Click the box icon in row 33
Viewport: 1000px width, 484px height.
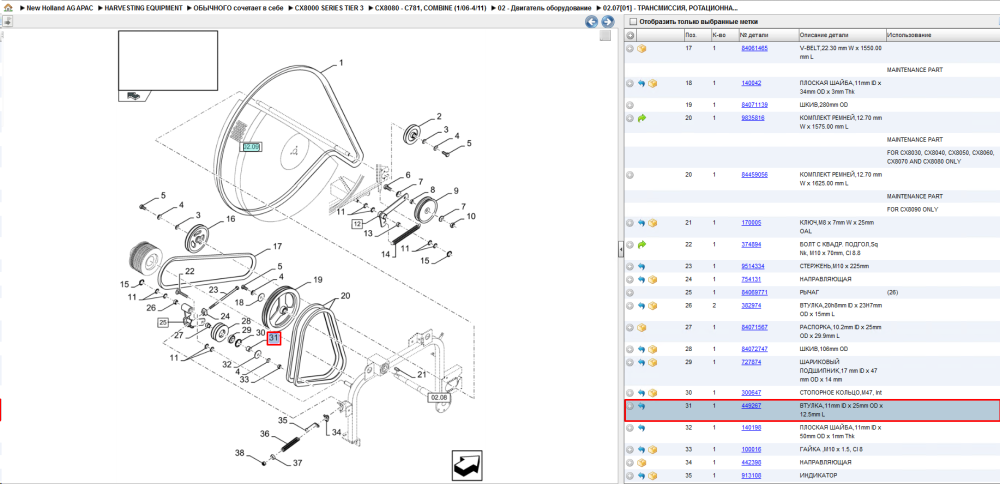point(652,450)
